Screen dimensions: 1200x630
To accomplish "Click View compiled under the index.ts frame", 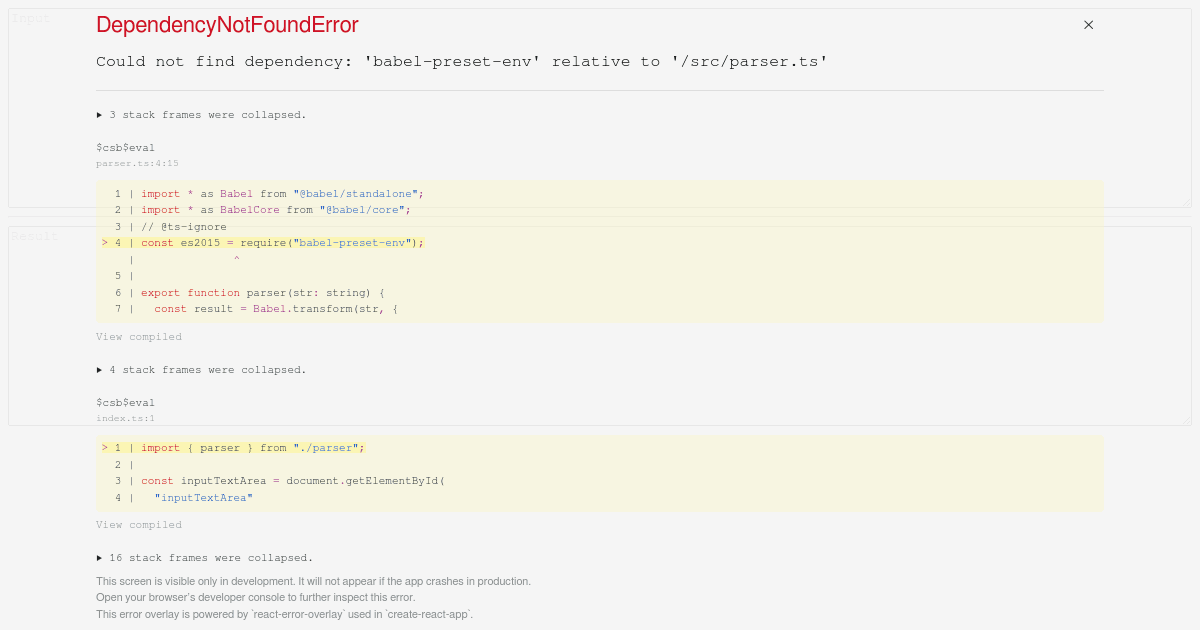I will [139, 524].
